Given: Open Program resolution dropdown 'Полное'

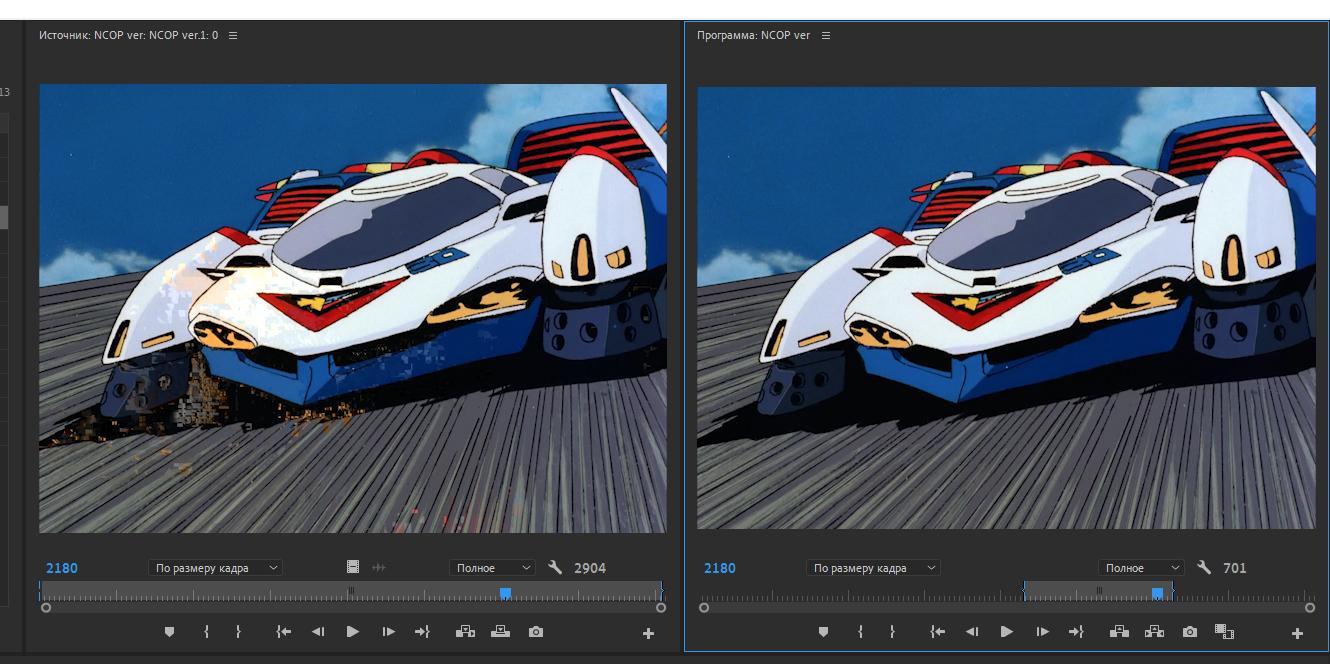Looking at the screenshot, I should [1140, 568].
